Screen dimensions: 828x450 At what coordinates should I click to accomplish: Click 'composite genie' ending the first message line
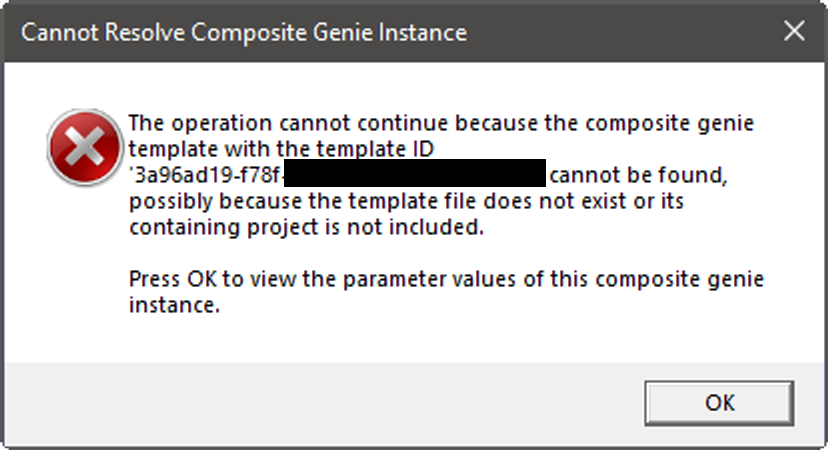[669, 124]
